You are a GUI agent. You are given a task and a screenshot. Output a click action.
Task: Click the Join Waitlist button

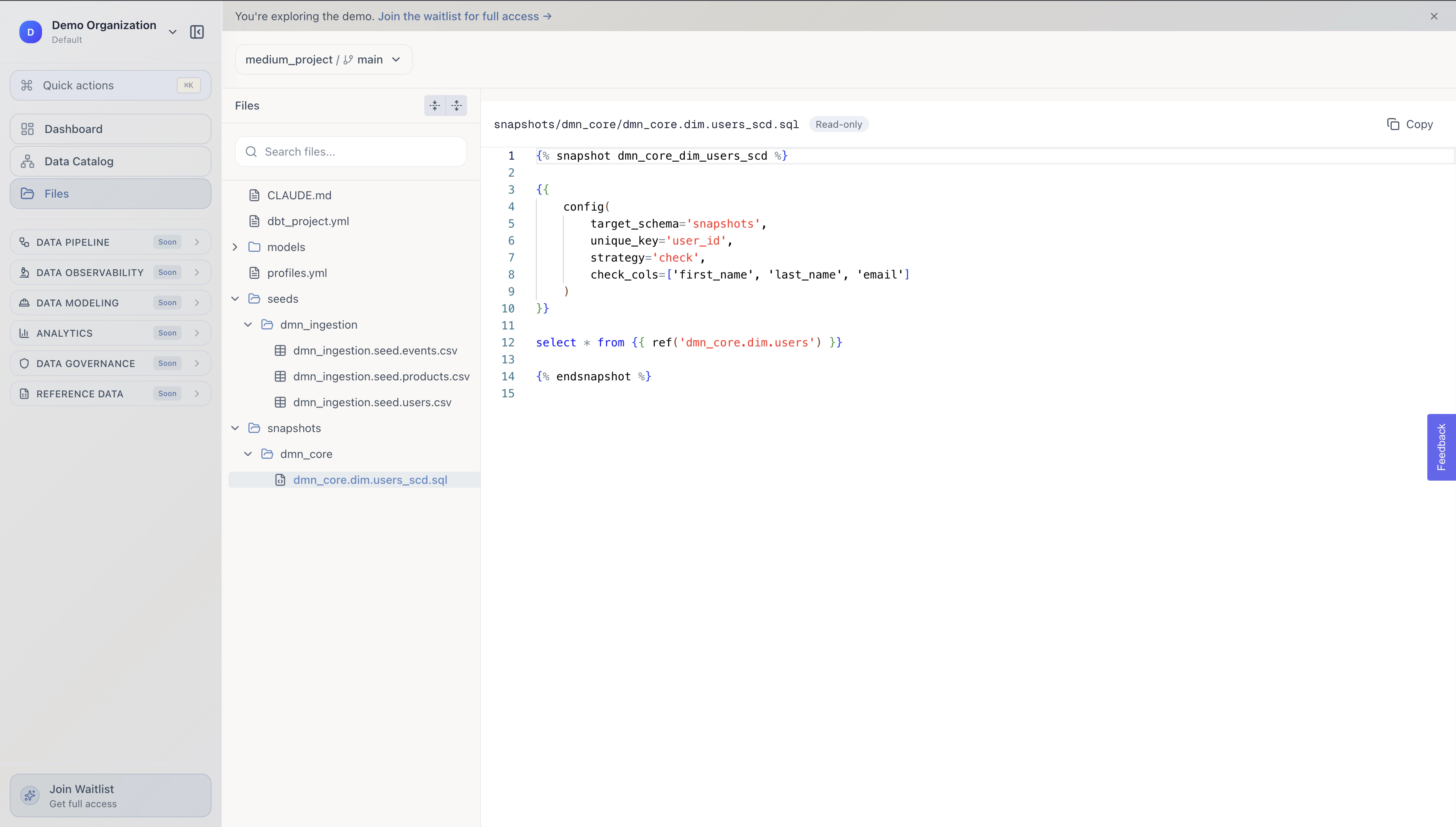tap(111, 795)
